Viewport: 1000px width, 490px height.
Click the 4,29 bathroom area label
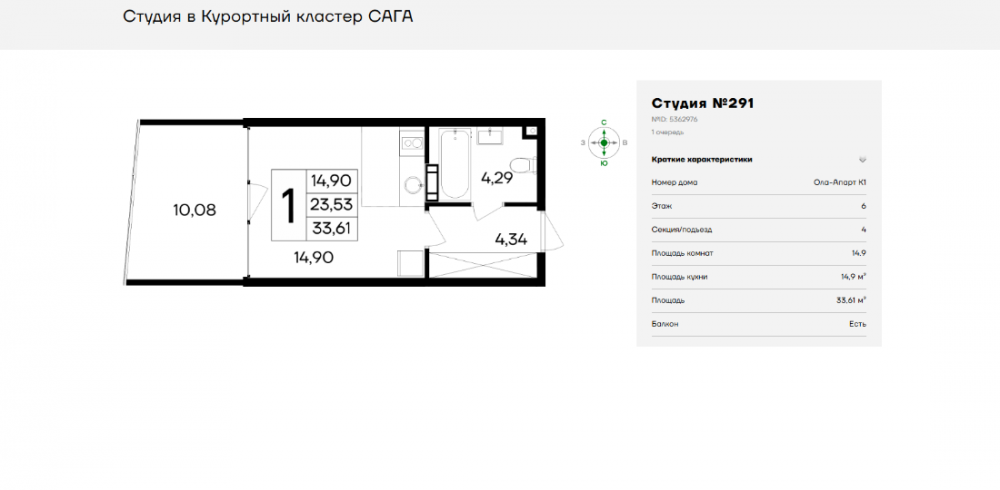[x=497, y=181]
